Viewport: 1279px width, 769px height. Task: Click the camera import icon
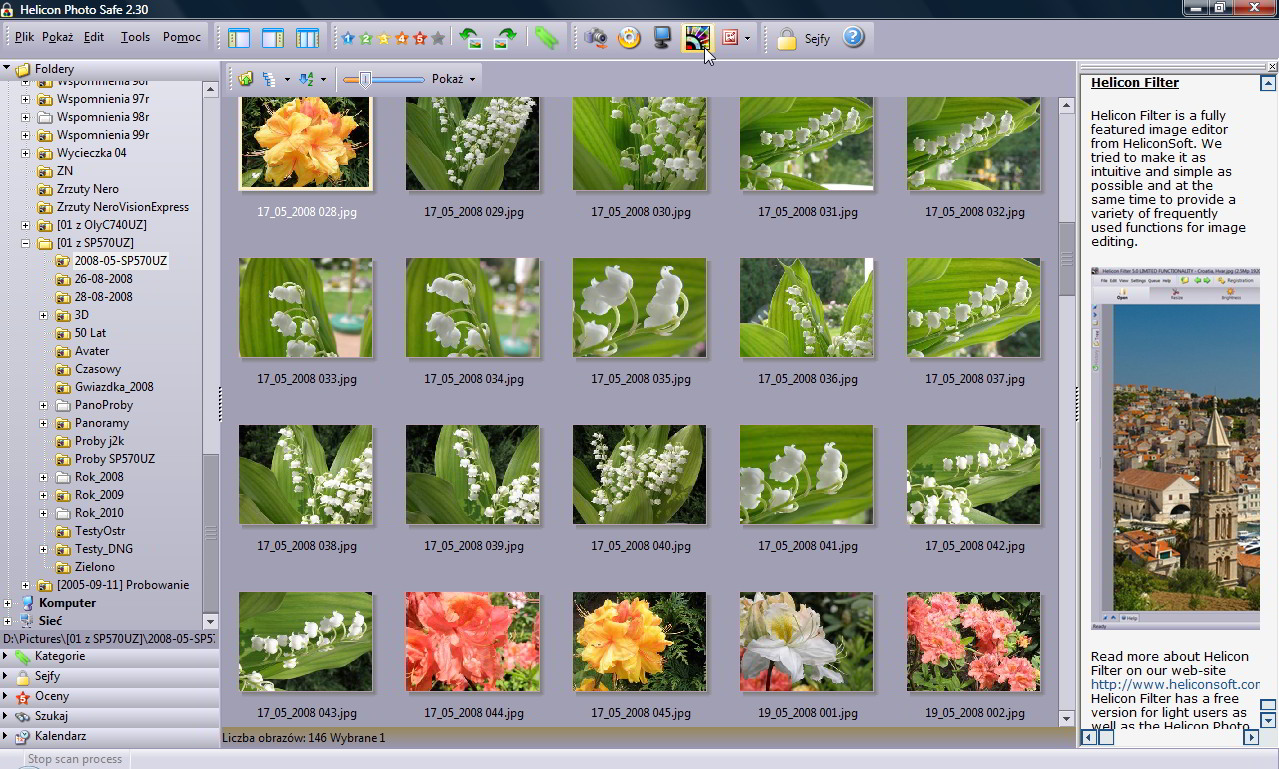pyautogui.click(x=596, y=38)
